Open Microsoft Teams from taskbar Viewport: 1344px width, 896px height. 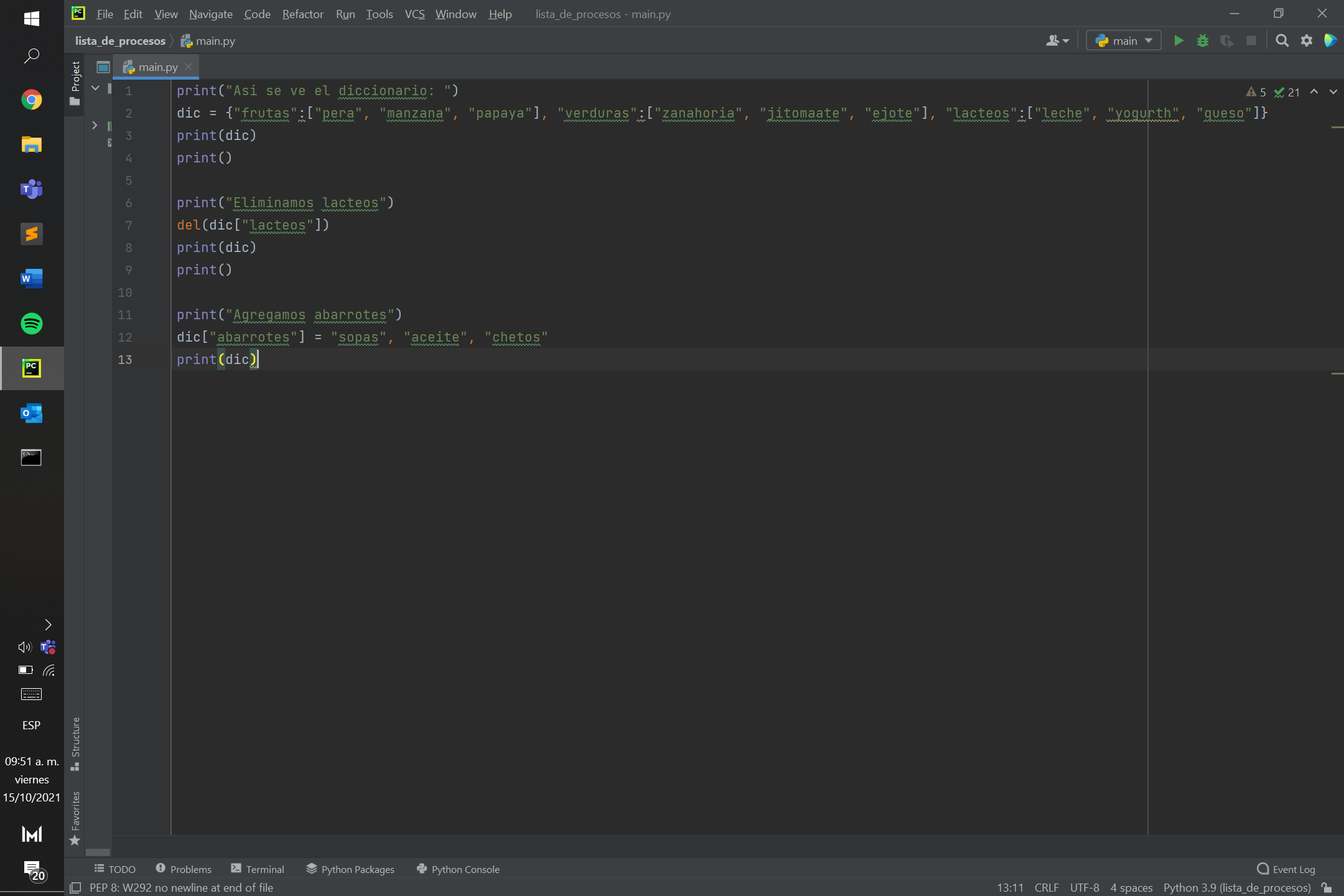[32, 189]
